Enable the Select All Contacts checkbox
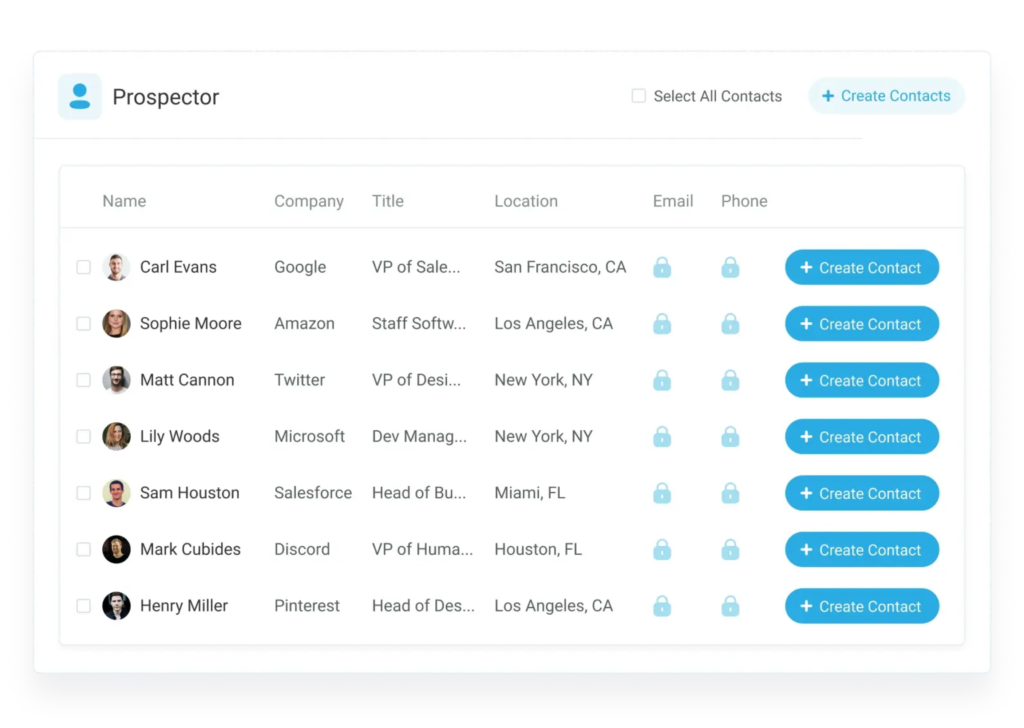1024x728 pixels. click(638, 96)
